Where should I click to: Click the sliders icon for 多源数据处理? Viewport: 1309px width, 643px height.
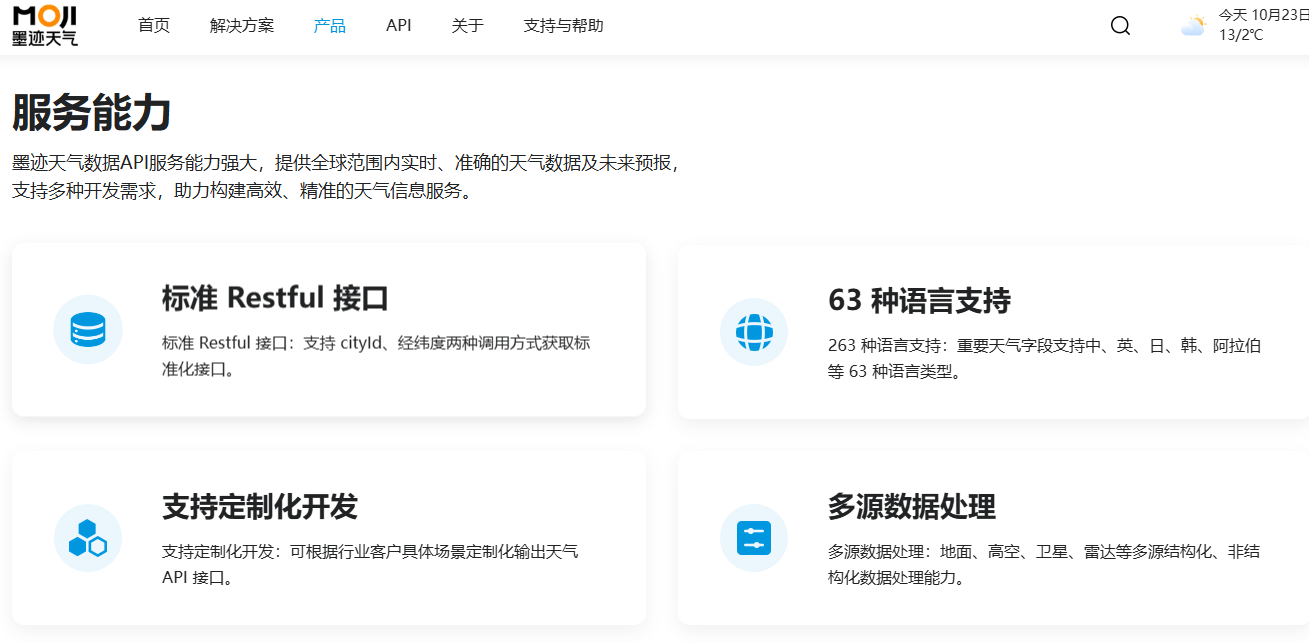[754, 538]
